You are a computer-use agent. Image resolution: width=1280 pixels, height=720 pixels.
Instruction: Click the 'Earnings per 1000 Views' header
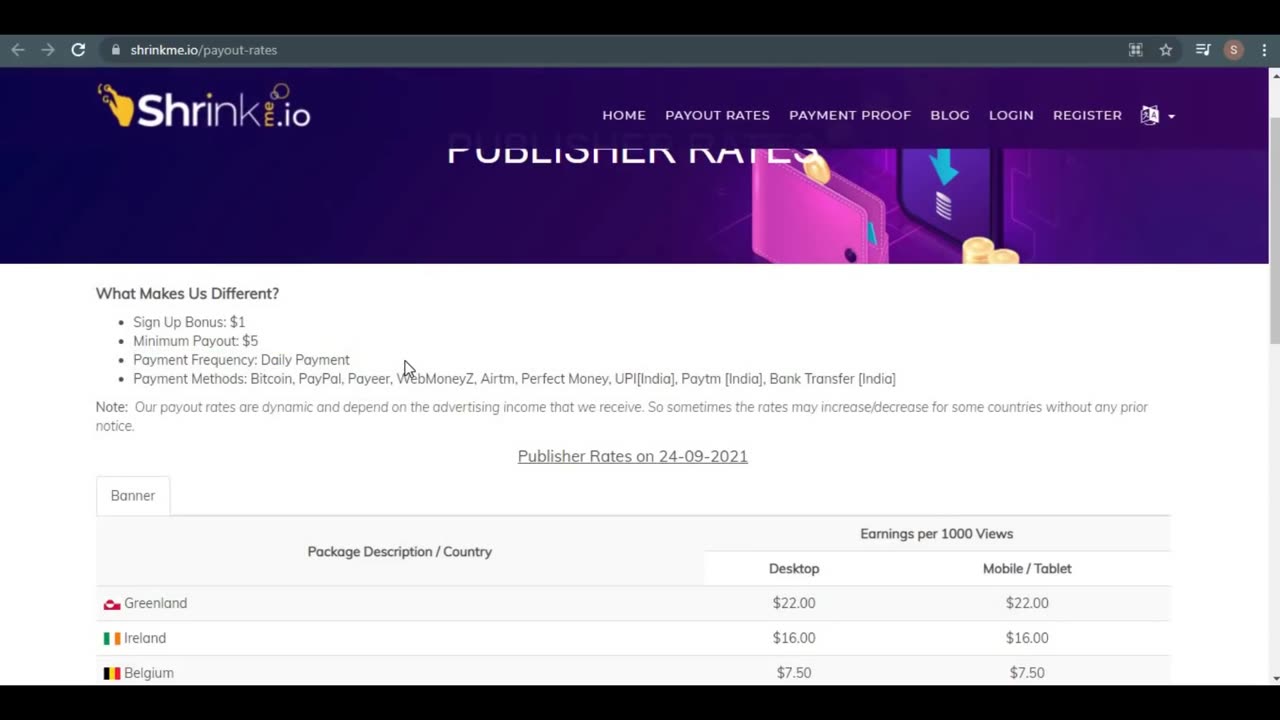click(x=937, y=534)
